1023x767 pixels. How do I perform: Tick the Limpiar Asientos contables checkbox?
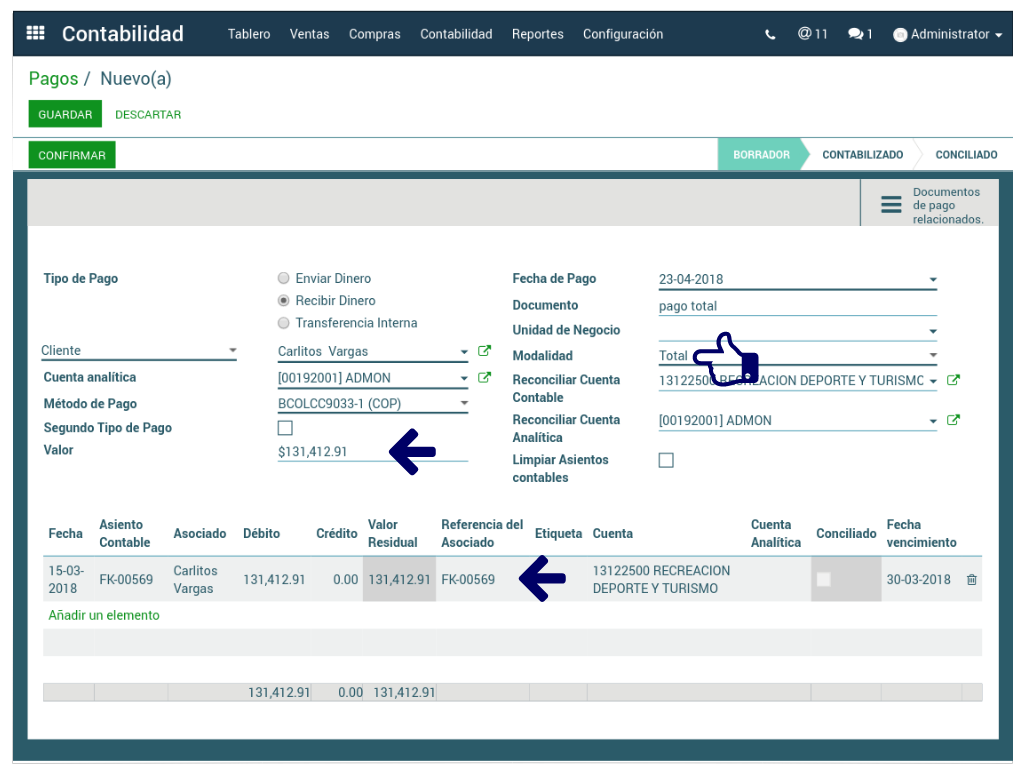[666, 460]
